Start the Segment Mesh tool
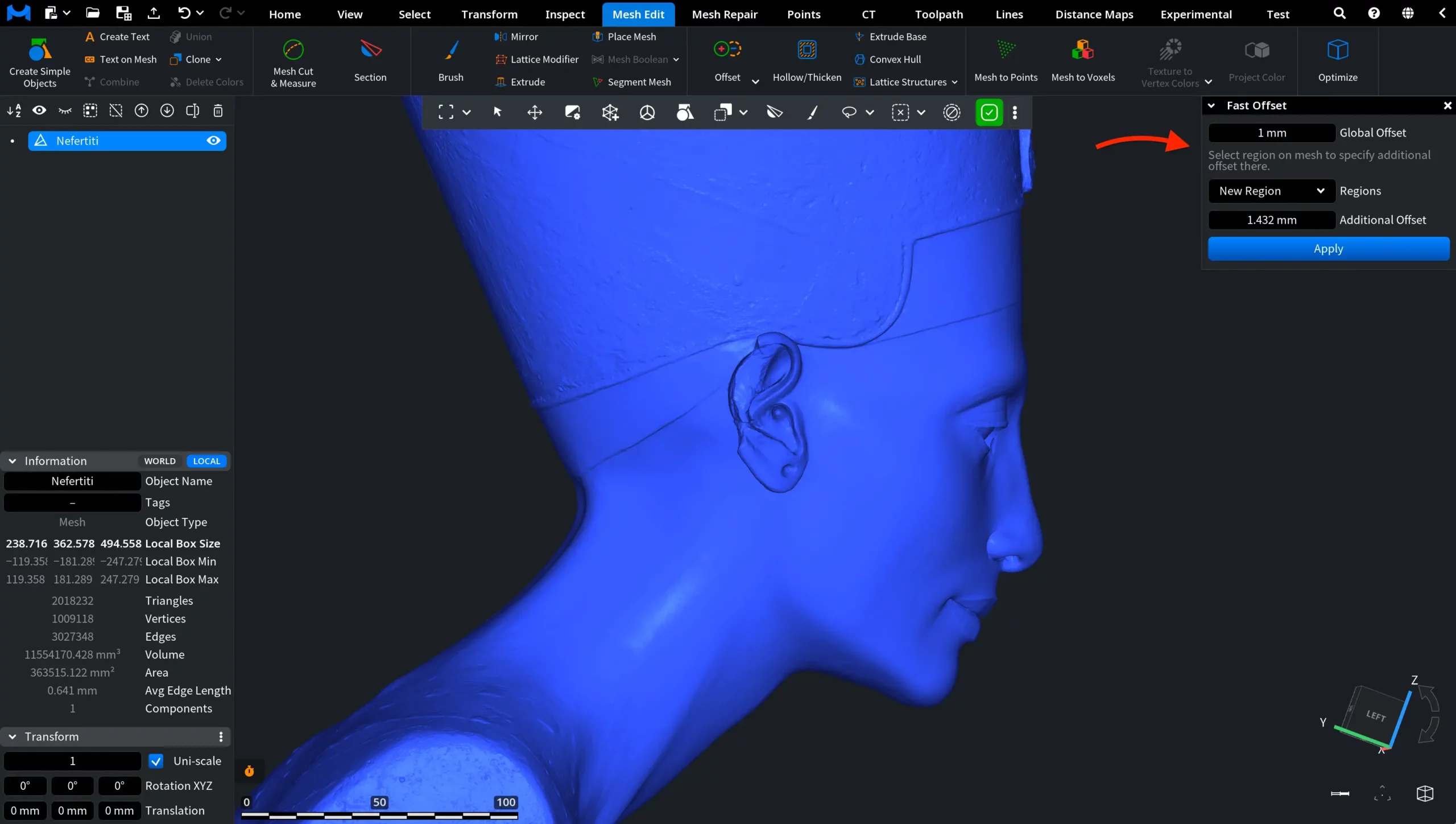 pos(631,82)
